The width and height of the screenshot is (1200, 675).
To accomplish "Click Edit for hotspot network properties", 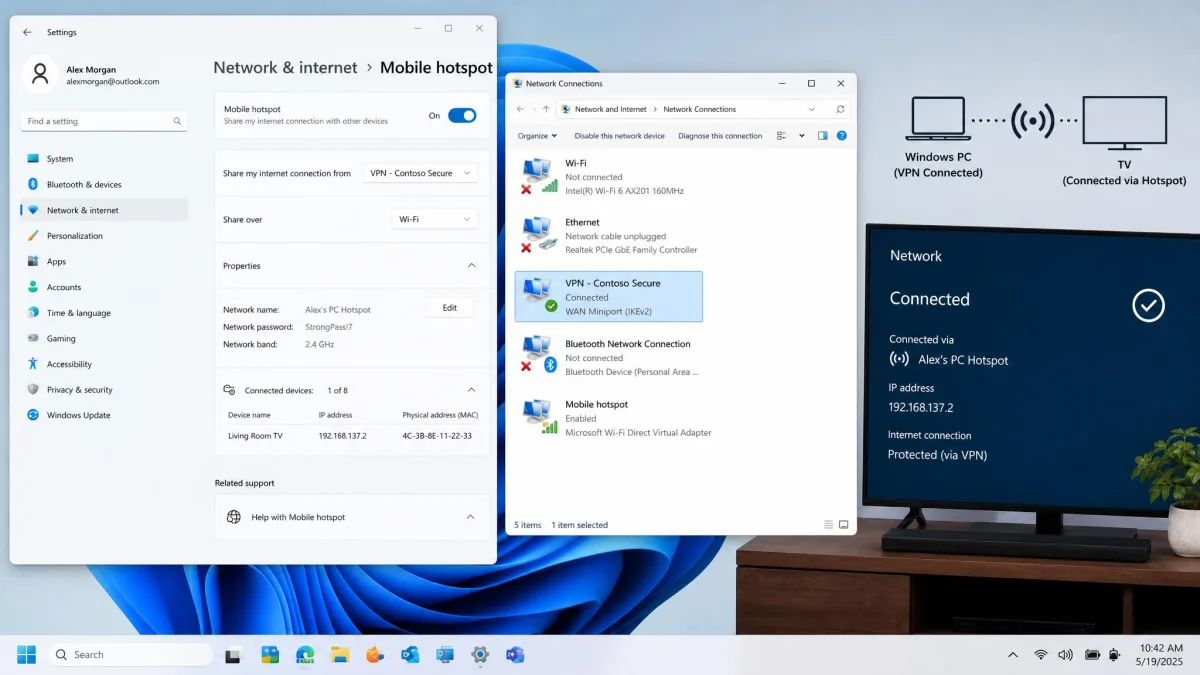I will tap(450, 308).
